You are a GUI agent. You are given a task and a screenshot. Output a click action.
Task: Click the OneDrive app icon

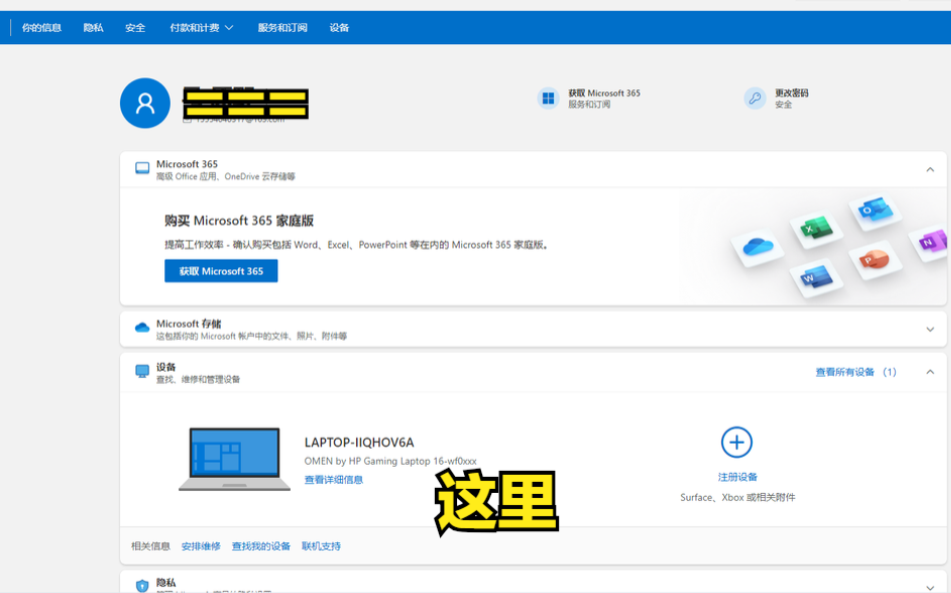(758, 247)
